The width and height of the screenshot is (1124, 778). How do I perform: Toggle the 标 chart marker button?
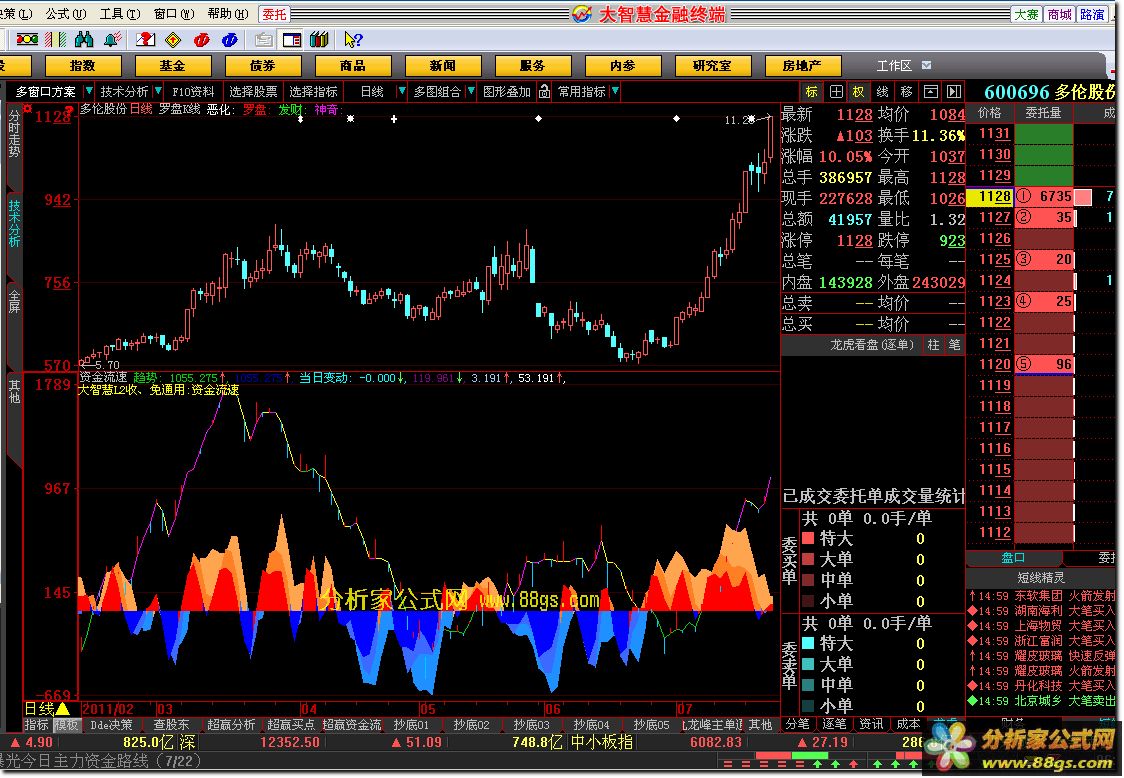tap(811, 91)
